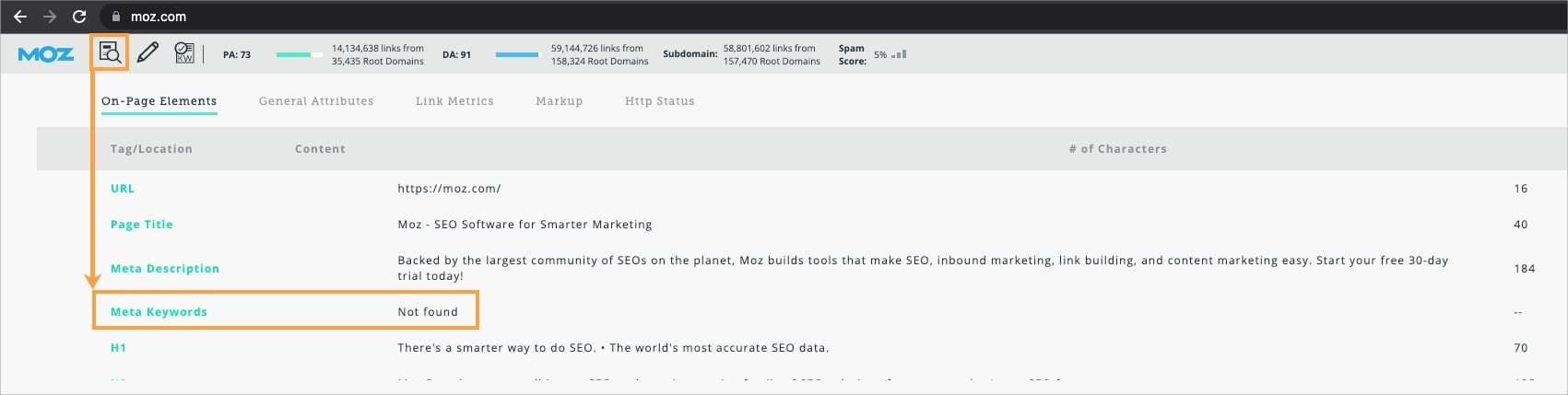Click the Page Title row label
The image size is (1568, 395).
click(141, 225)
